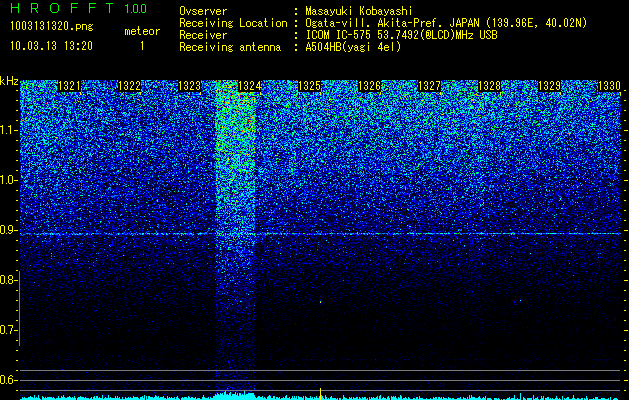Click the Receiving antenna field label
This screenshot has height=400, width=629.
230,47
